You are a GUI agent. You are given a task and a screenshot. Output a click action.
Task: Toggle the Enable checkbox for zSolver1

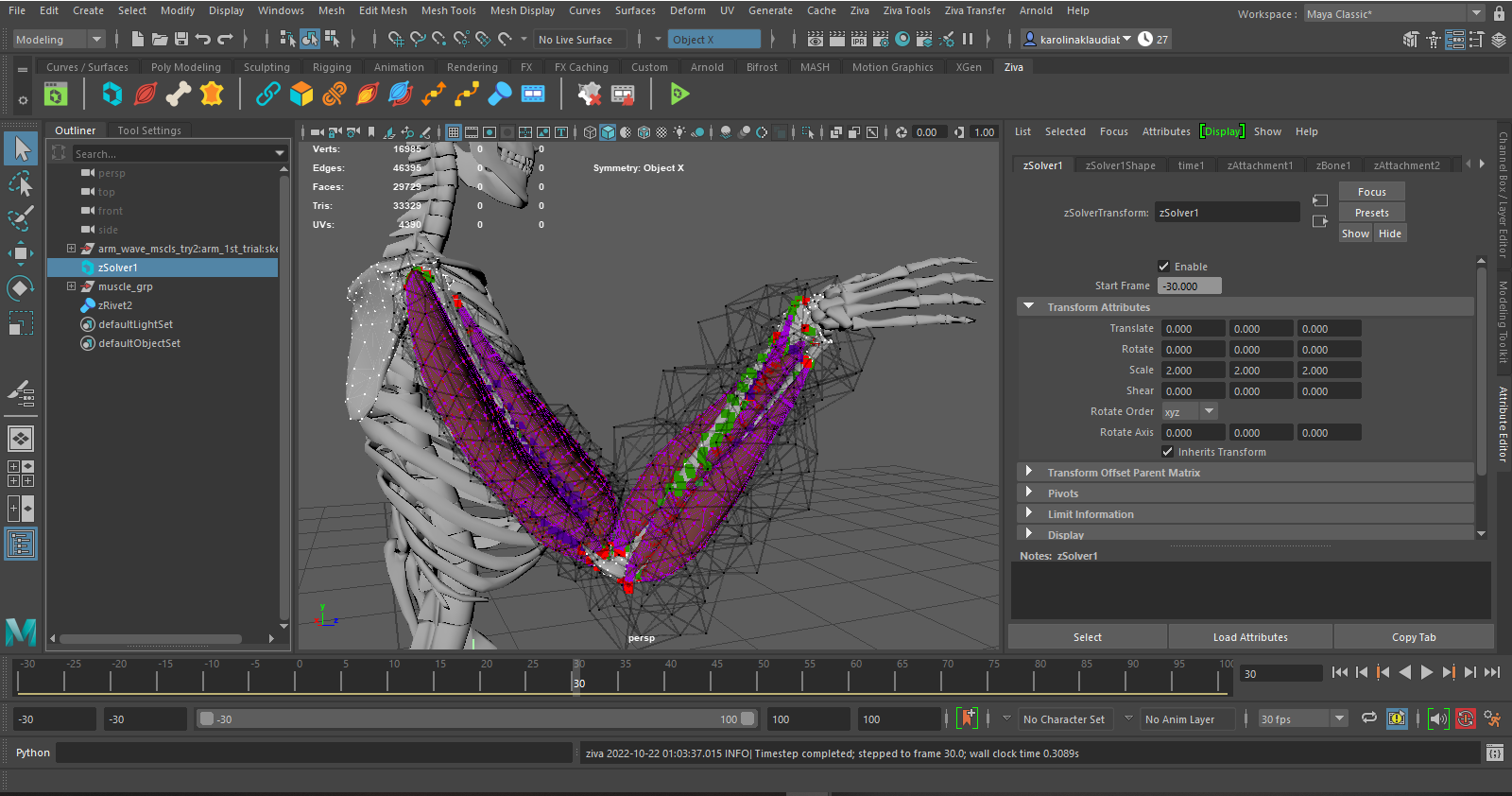tap(1164, 267)
